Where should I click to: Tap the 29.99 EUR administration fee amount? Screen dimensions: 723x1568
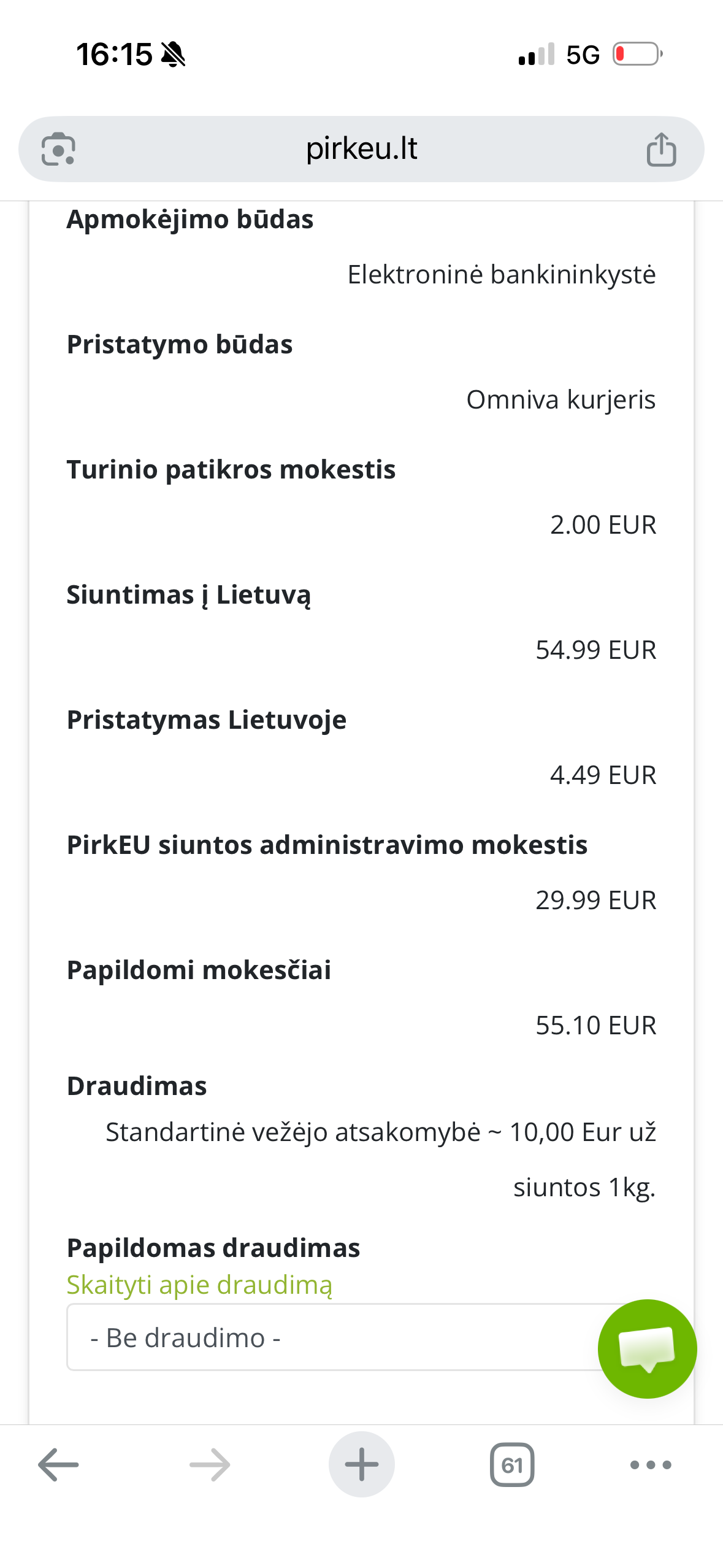[595, 900]
